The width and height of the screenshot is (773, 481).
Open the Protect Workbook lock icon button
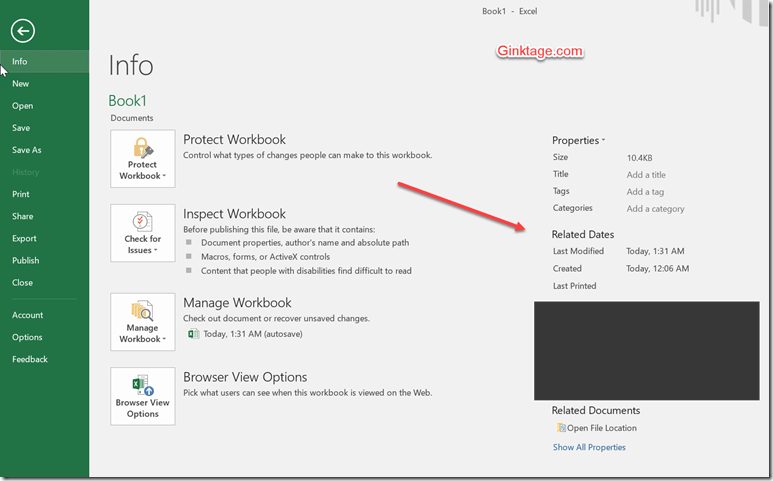[142, 159]
